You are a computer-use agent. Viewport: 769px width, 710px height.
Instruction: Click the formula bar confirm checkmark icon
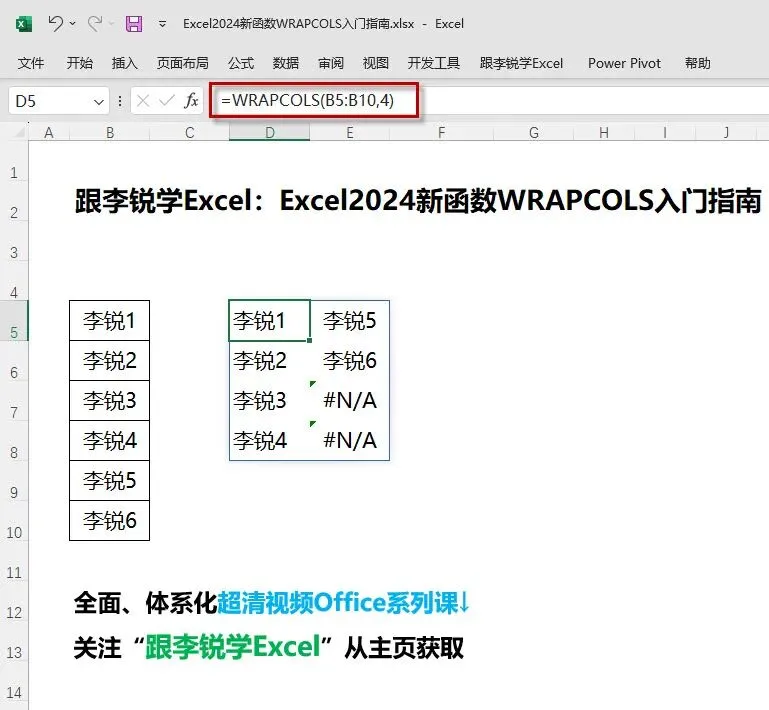coord(167,101)
